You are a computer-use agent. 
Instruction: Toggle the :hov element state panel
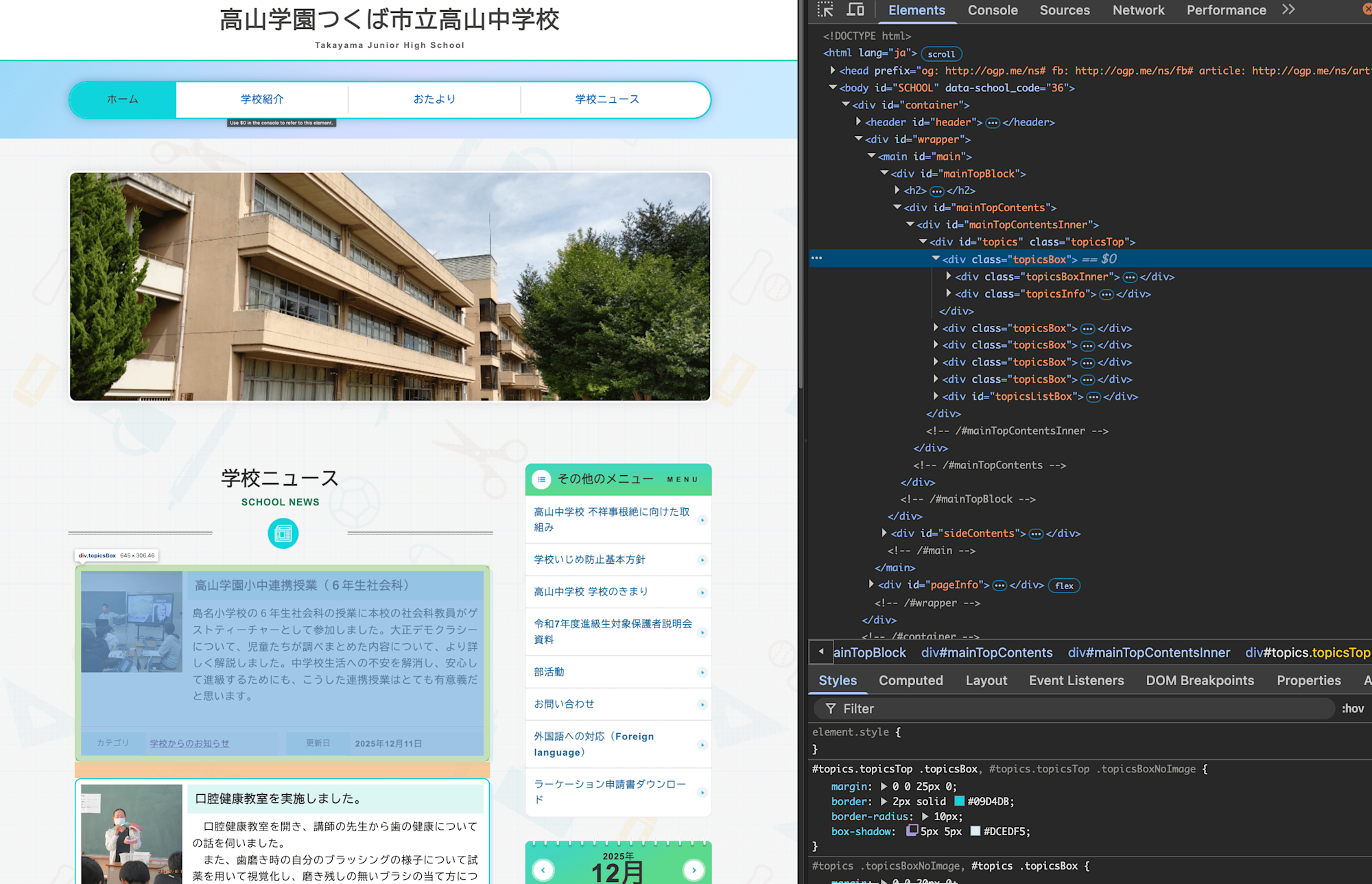[1352, 708]
